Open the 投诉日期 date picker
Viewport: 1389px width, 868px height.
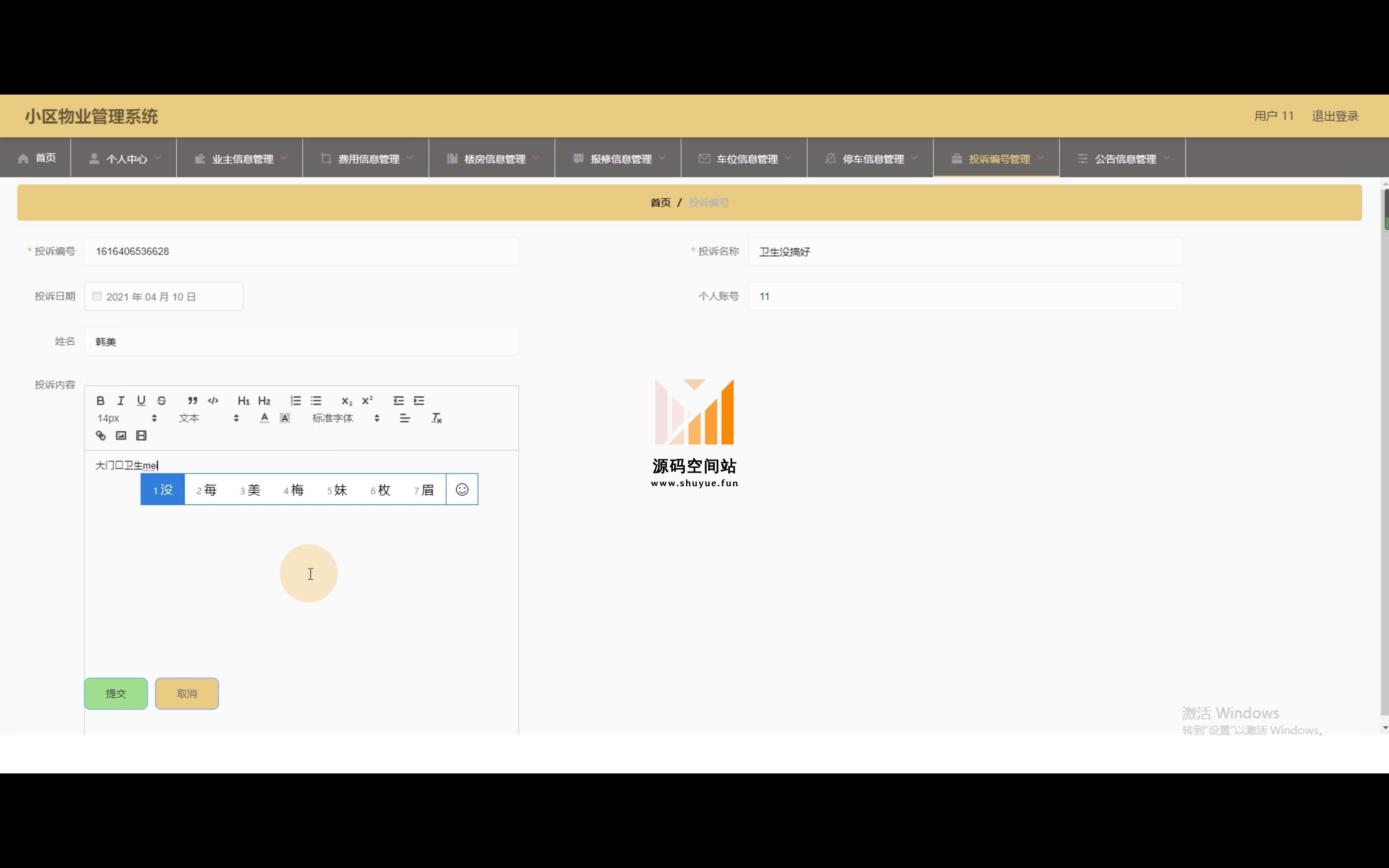pos(164,296)
